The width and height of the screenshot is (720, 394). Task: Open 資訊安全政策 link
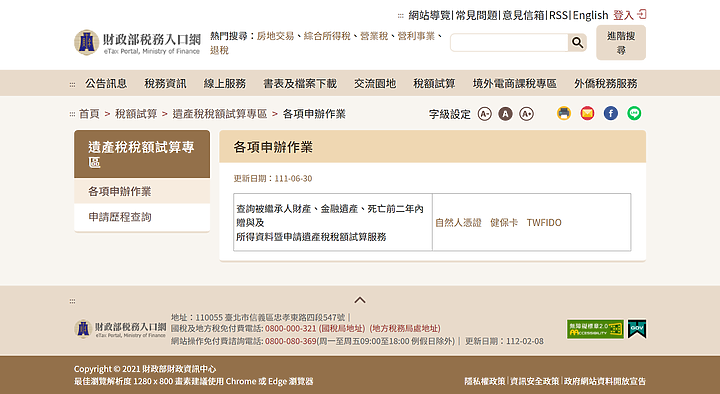tap(534, 381)
